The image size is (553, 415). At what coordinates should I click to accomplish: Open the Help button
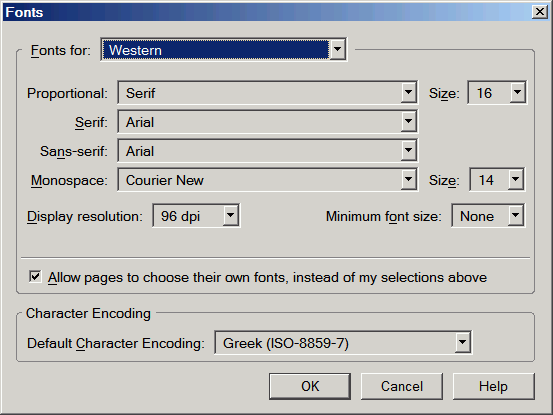click(493, 386)
